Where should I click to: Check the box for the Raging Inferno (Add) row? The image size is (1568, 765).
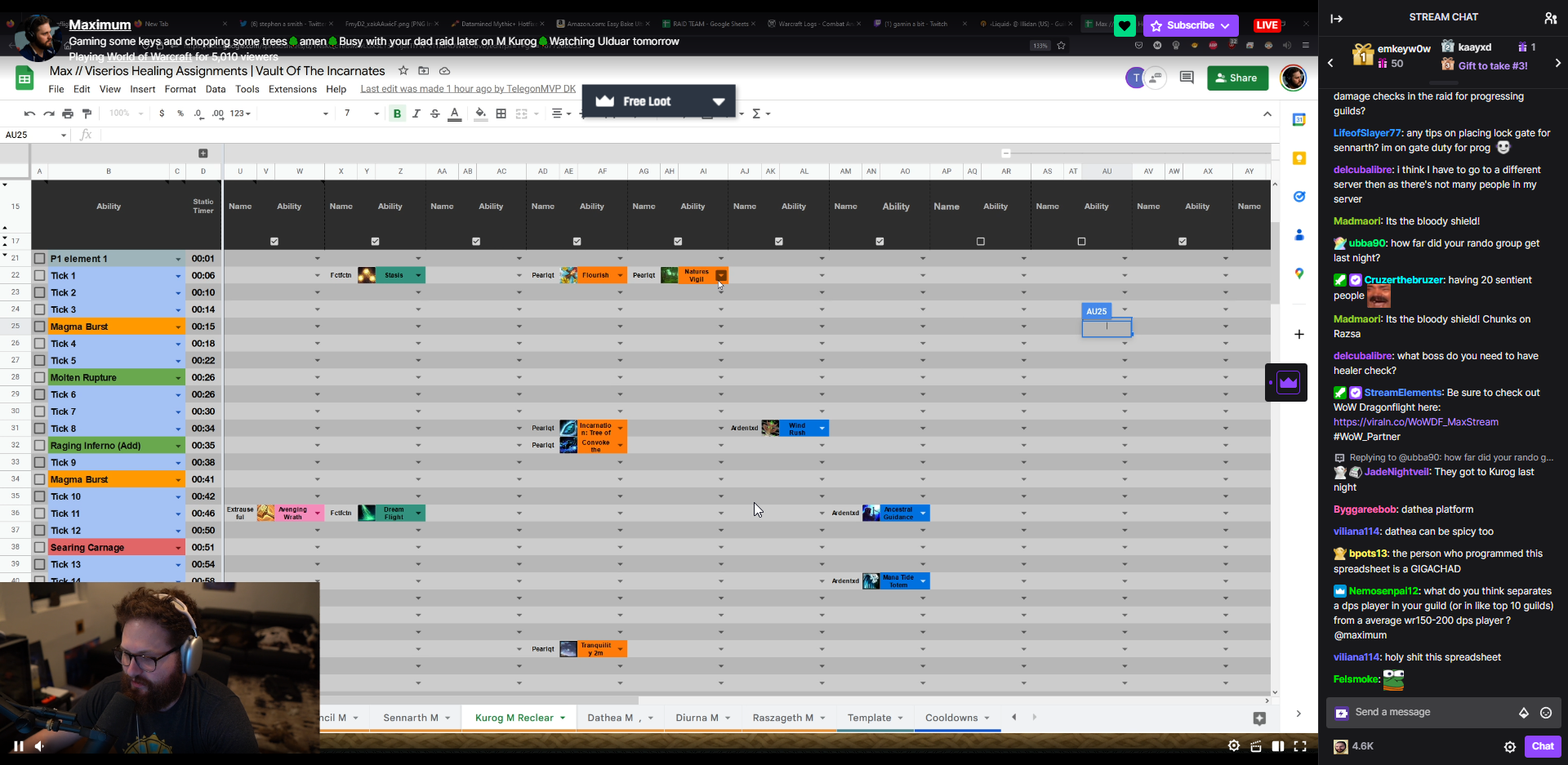[39, 446]
